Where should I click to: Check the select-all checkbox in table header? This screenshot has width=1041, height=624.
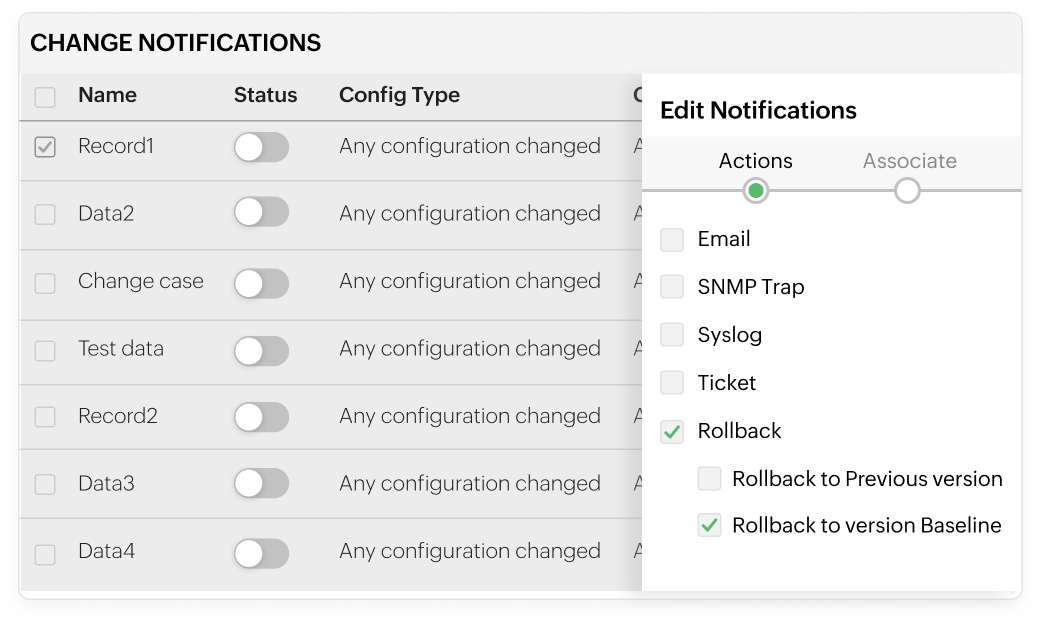click(44, 95)
